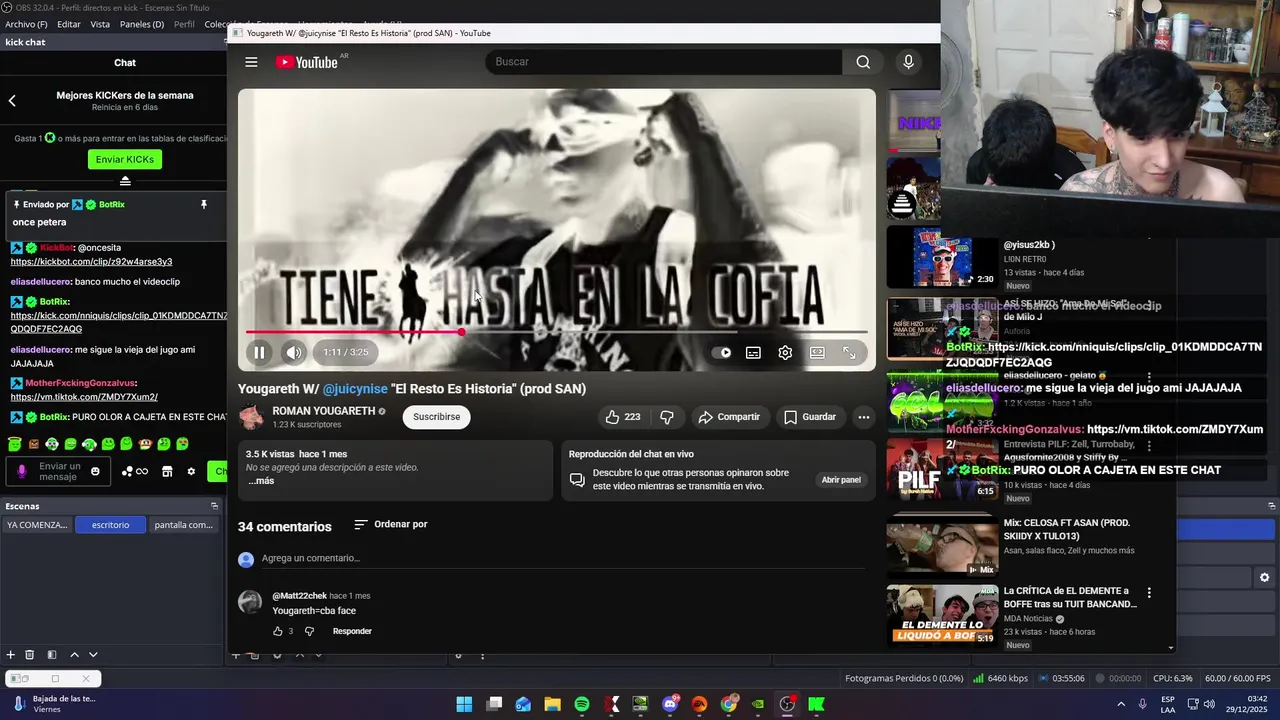Image resolution: width=1280 pixels, height=720 pixels.
Task: Unpin the BotRix pinned chat message
Action: [x=203, y=205]
